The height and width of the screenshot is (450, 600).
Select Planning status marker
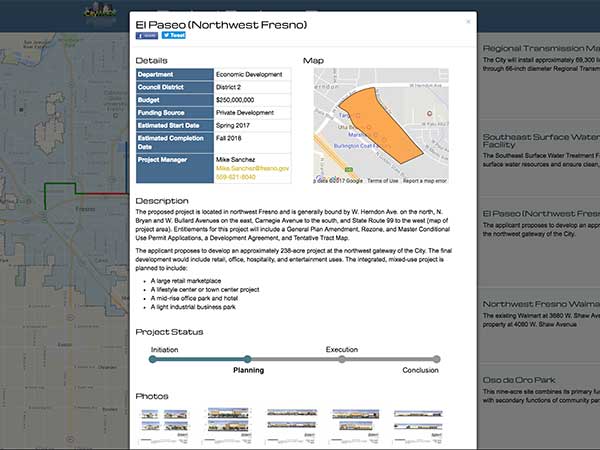248,359
